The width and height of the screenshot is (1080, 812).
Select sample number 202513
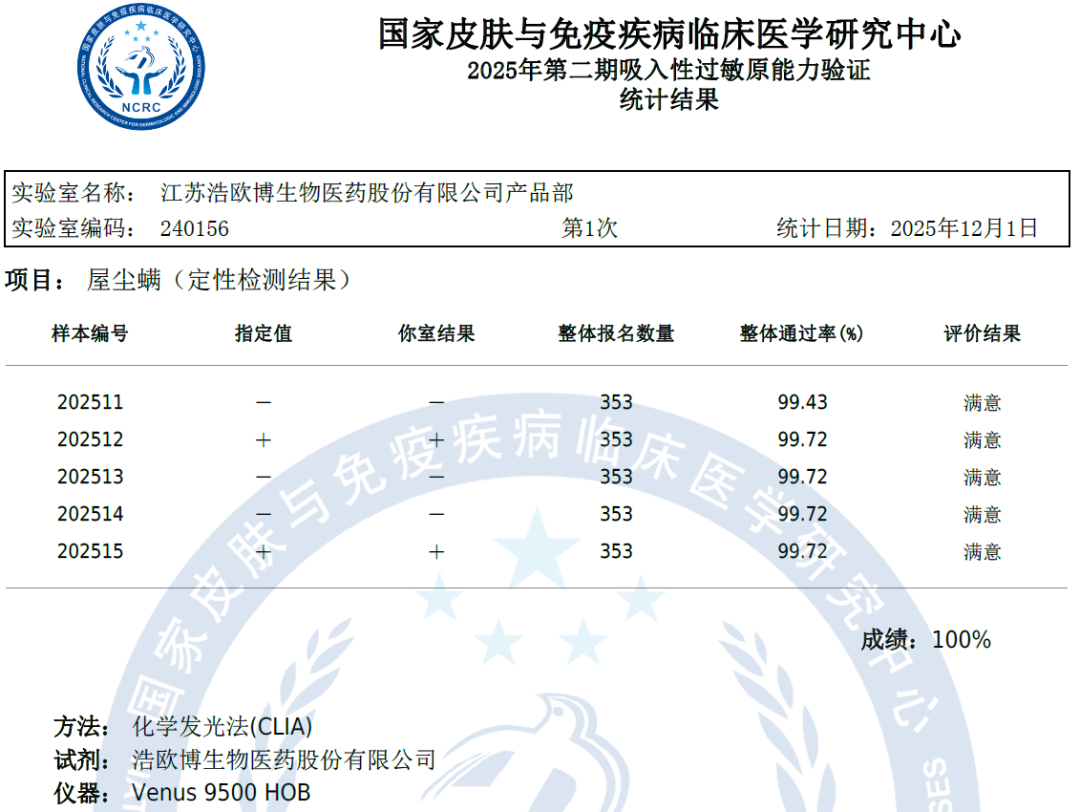point(90,477)
